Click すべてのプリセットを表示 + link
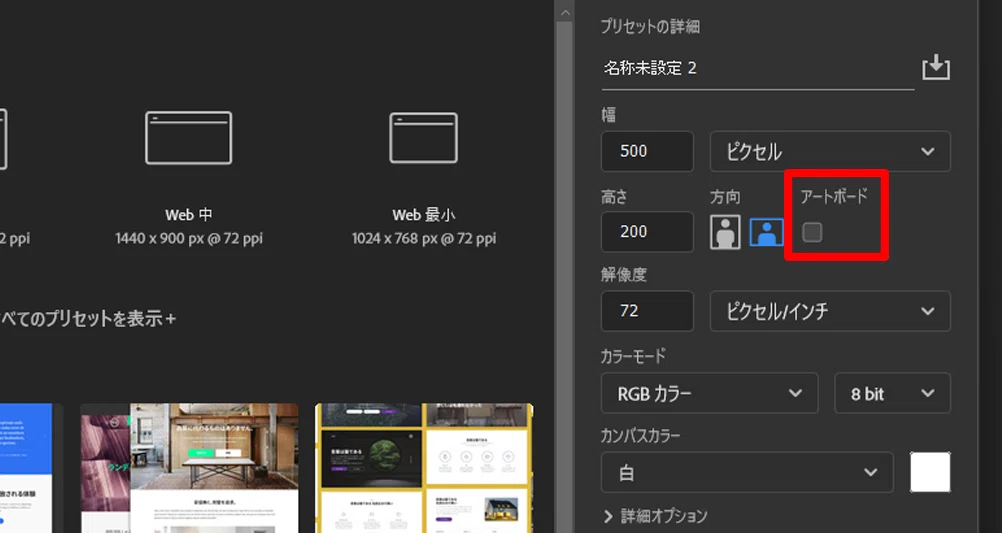The width and height of the screenshot is (1002, 533). (x=88, y=318)
